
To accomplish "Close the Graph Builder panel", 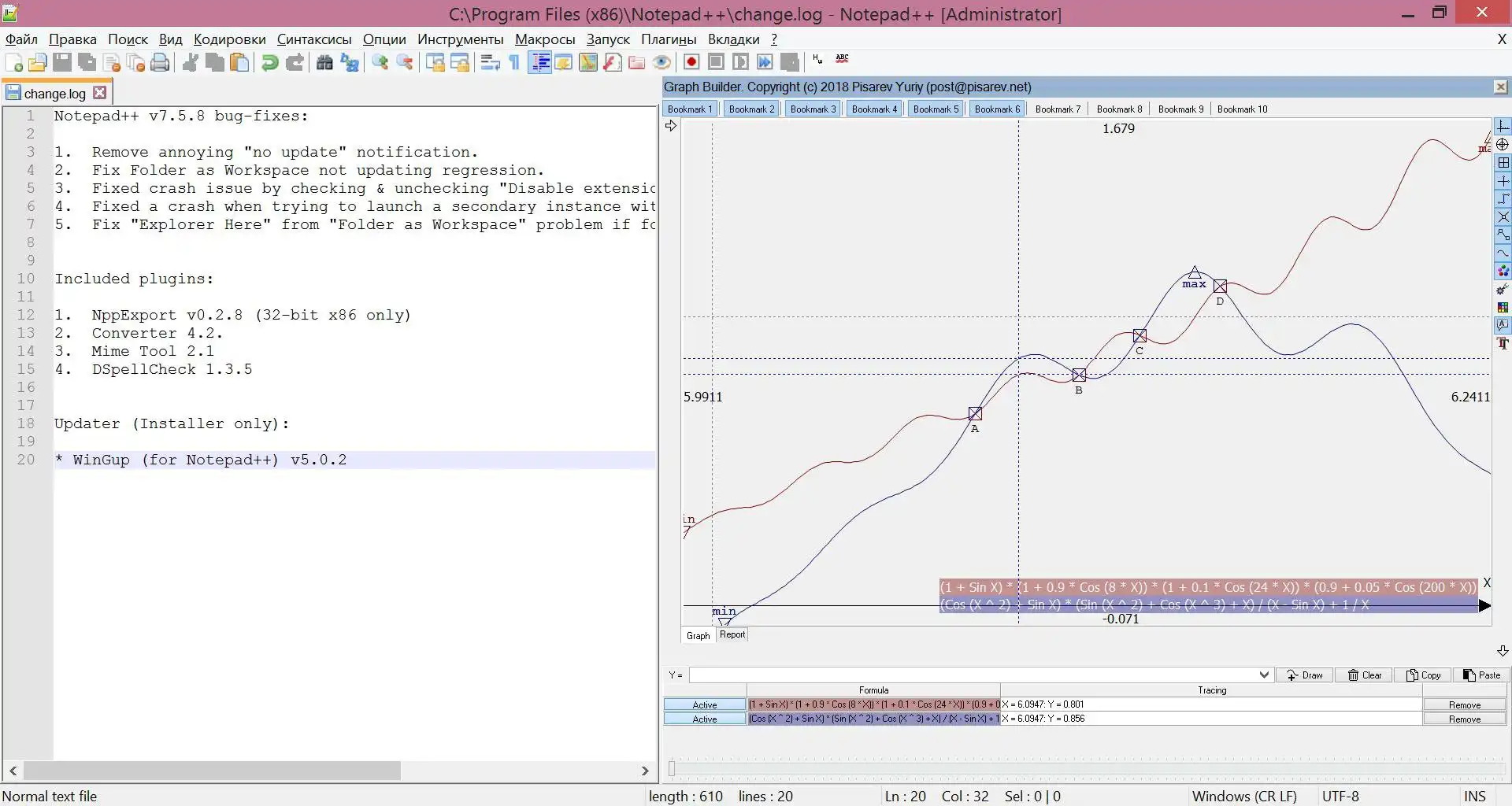I will 1501,87.
